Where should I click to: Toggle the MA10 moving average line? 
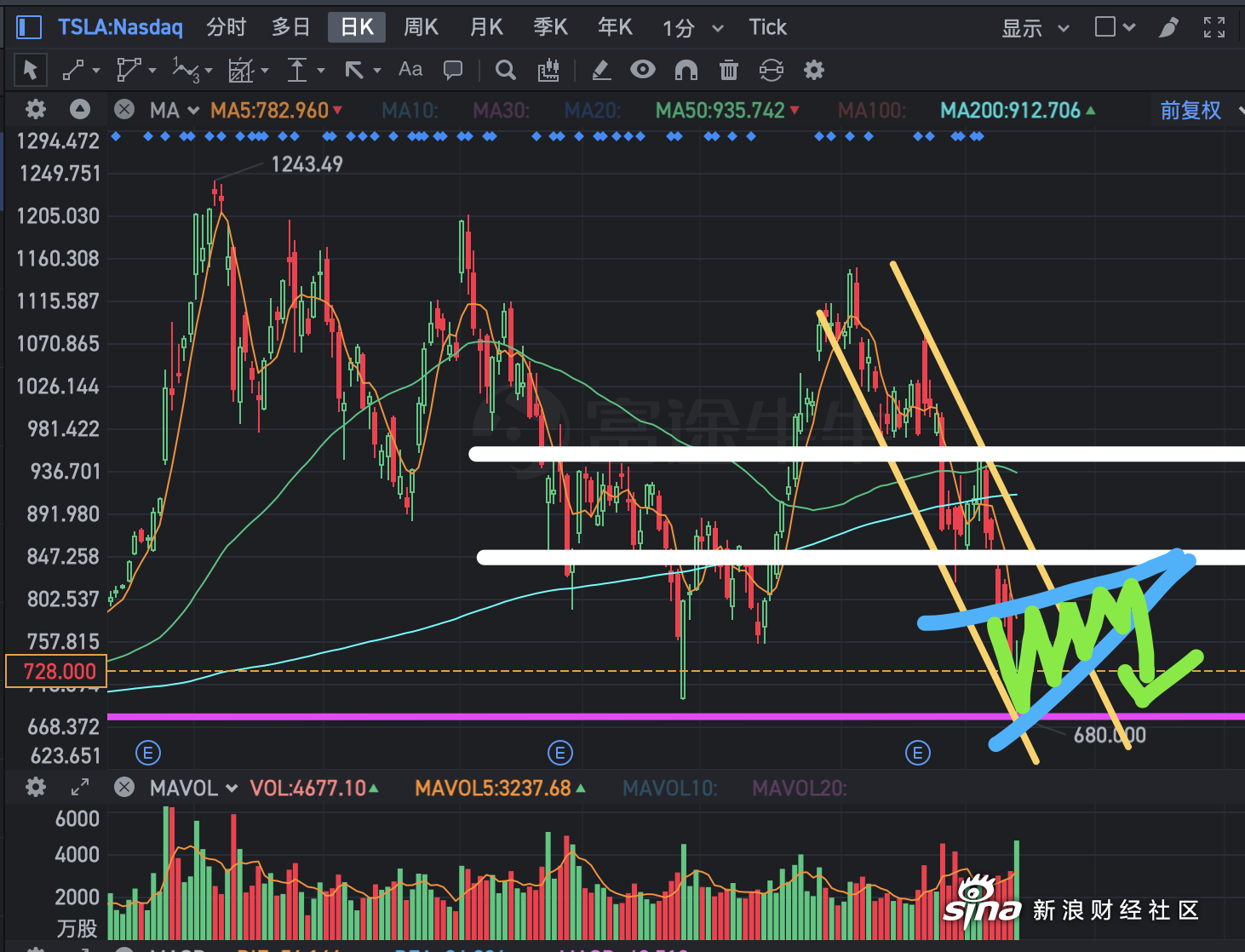(x=410, y=110)
